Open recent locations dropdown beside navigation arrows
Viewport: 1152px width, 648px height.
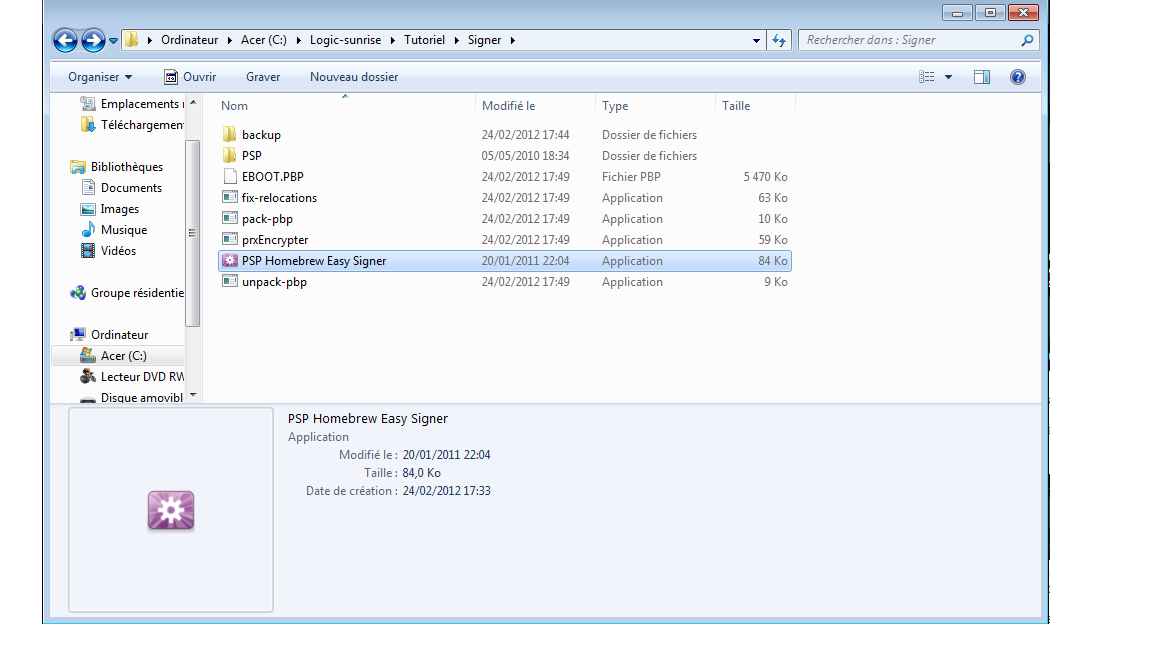pyautogui.click(x=113, y=41)
